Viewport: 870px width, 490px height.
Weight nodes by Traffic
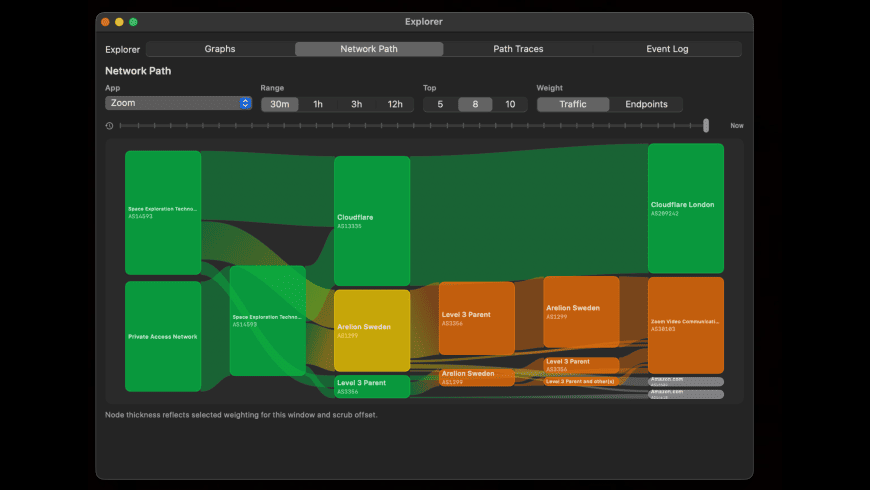pyautogui.click(x=573, y=104)
